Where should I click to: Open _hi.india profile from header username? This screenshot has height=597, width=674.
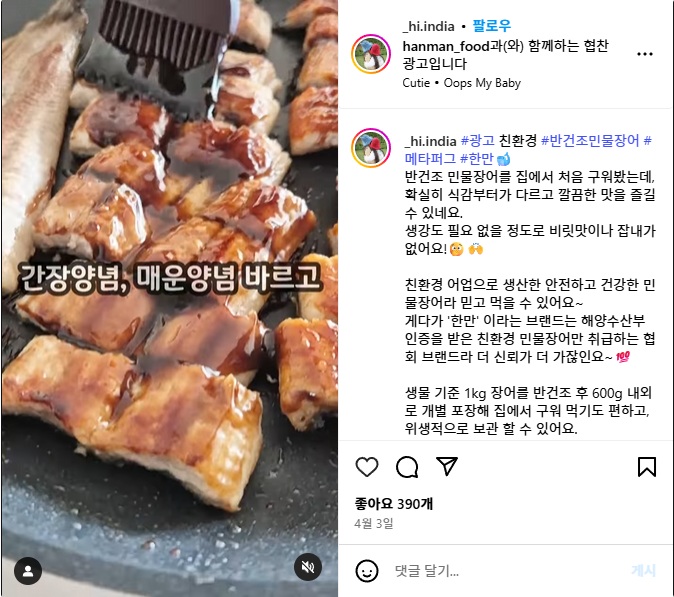pos(428,26)
